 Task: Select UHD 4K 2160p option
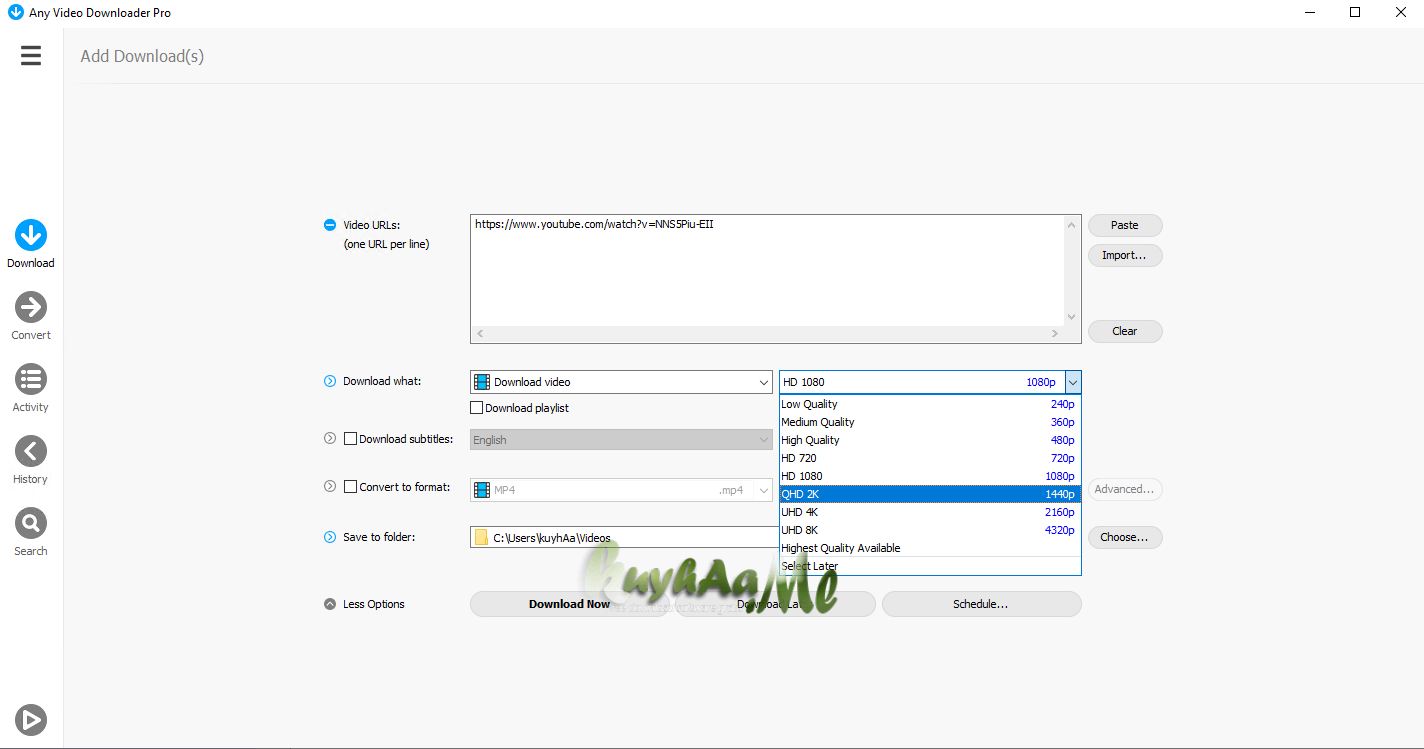pos(930,512)
